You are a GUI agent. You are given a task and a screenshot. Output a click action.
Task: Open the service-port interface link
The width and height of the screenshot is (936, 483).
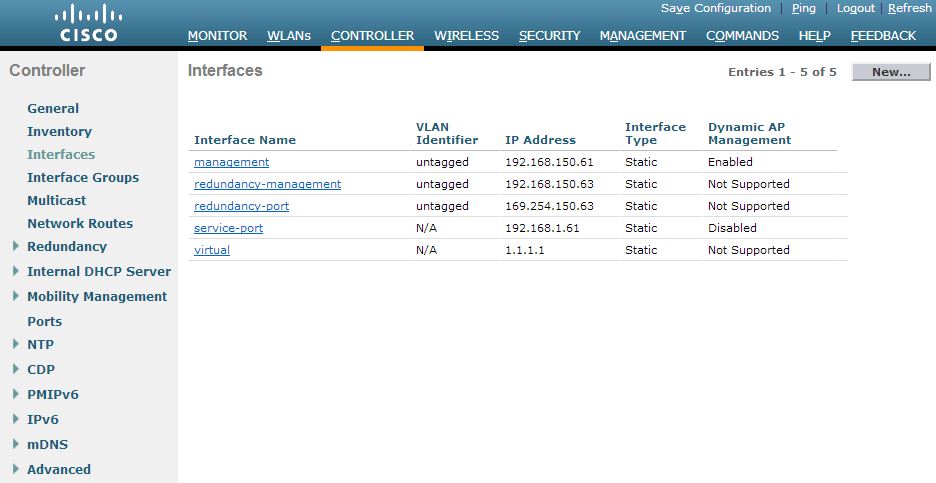229,228
